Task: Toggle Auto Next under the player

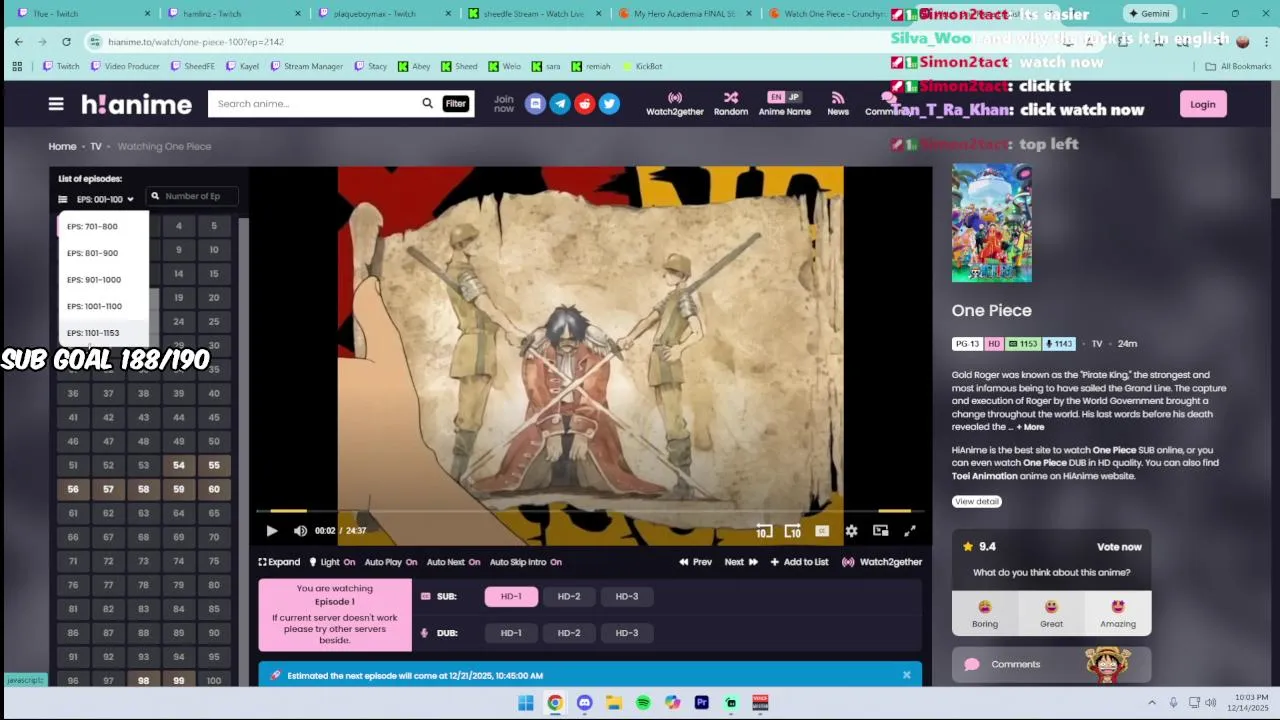Action: coord(453,562)
